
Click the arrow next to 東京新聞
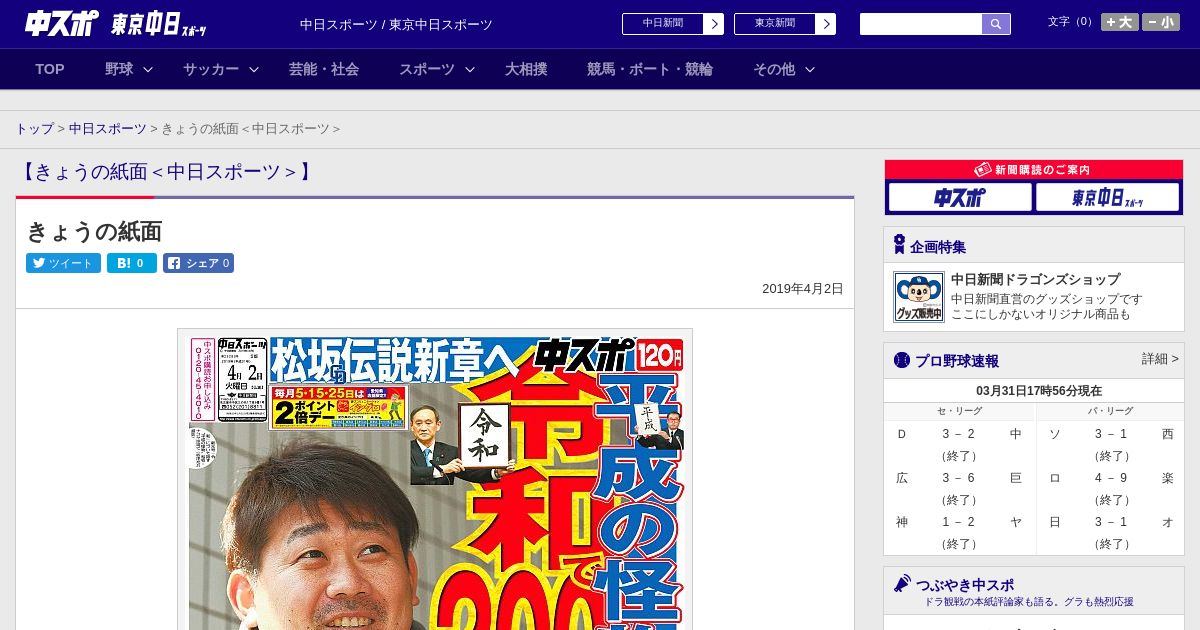pos(826,24)
